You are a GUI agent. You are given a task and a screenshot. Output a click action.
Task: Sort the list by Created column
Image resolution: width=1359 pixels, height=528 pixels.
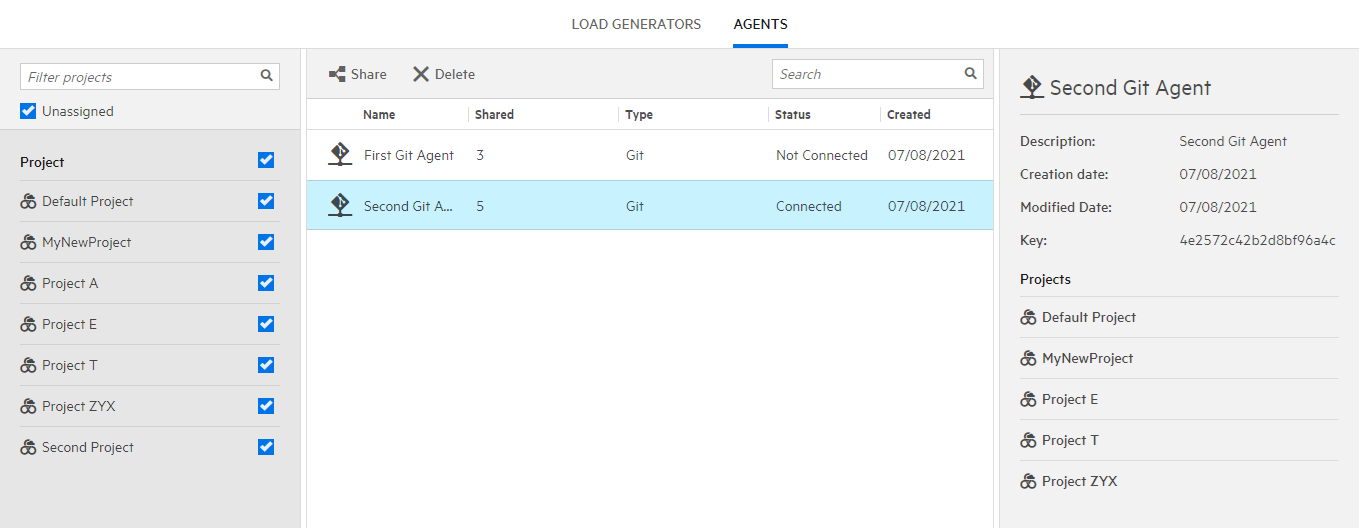coord(909,115)
